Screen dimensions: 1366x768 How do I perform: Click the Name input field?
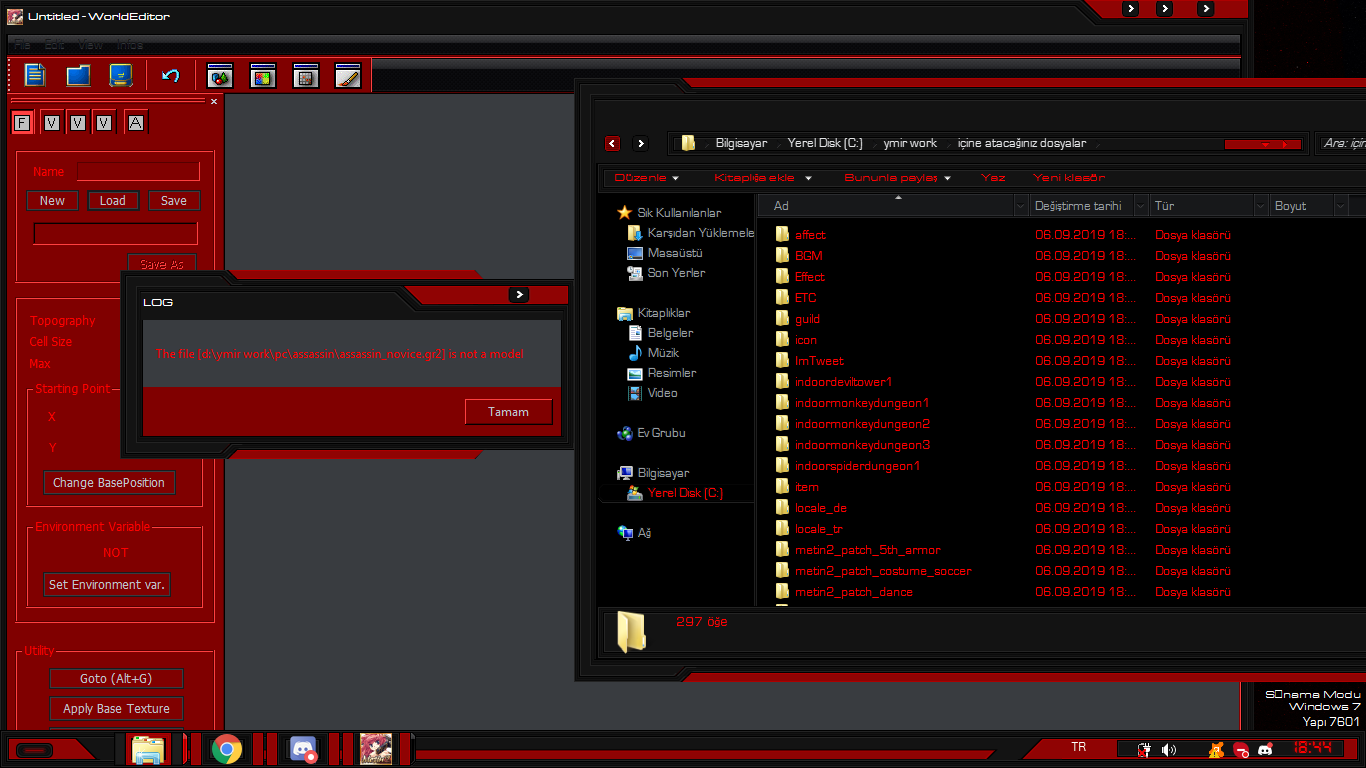click(138, 172)
